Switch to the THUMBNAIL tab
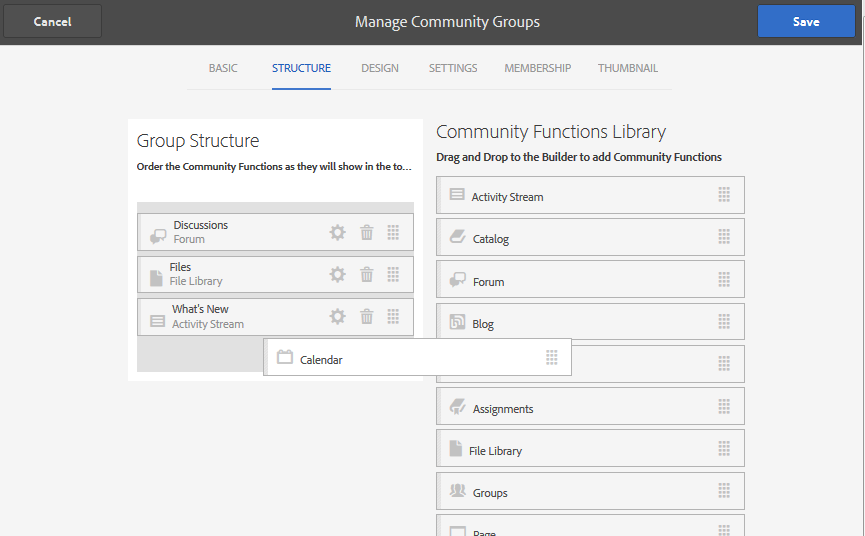The image size is (865, 536). coord(628,68)
